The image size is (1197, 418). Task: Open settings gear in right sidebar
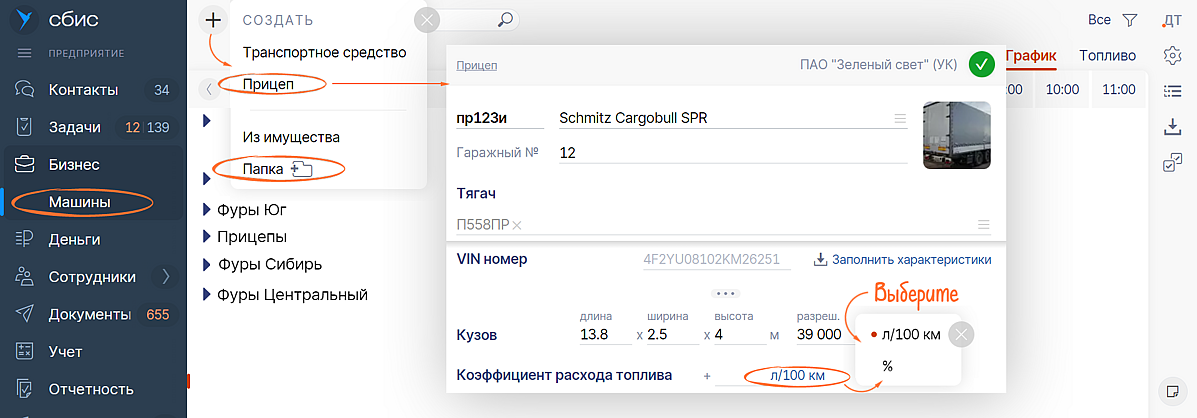(x=1173, y=55)
